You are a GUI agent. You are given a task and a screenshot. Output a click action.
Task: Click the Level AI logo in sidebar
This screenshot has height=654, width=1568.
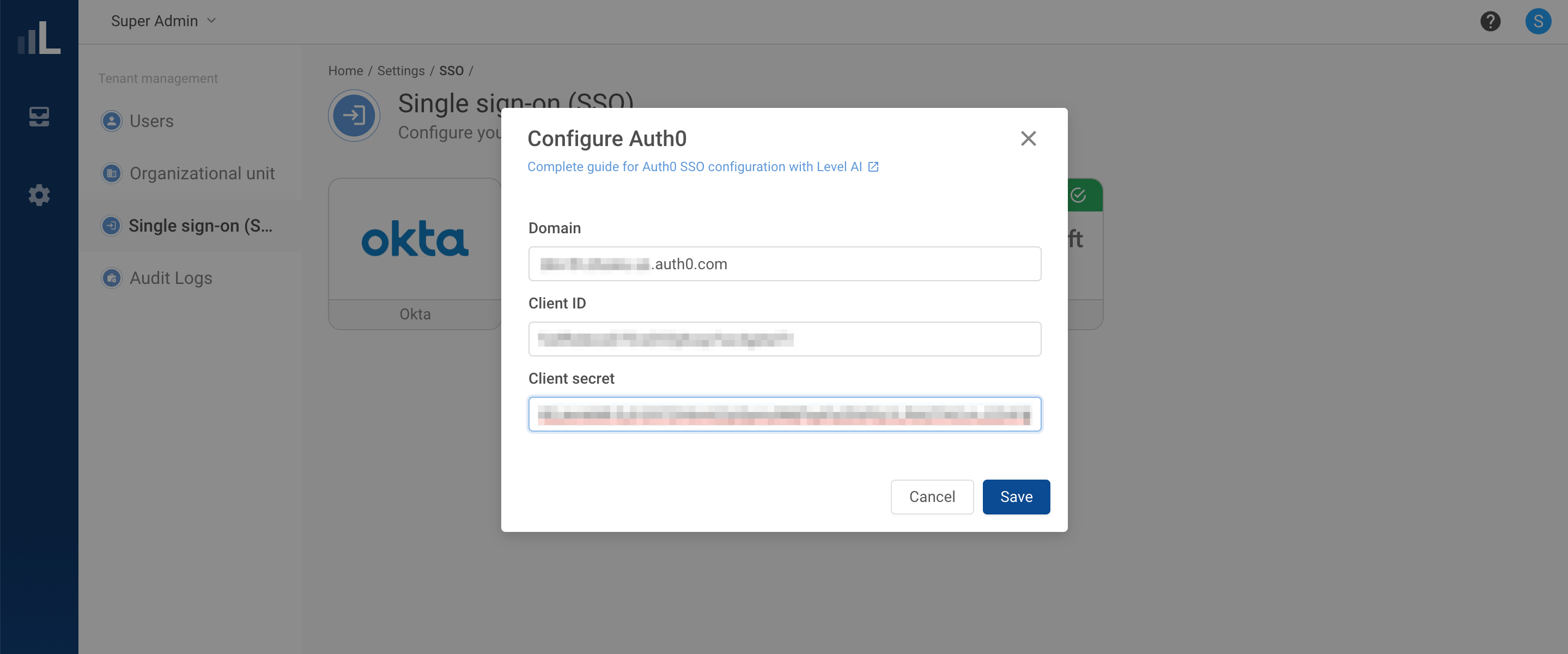pyautogui.click(x=39, y=38)
